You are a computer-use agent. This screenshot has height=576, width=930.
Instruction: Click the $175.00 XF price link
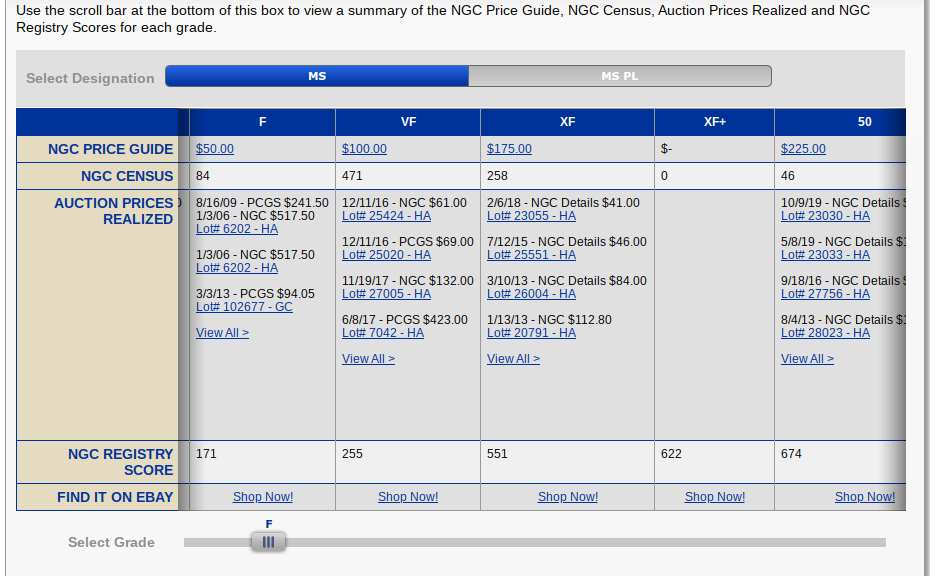click(509, 149)
